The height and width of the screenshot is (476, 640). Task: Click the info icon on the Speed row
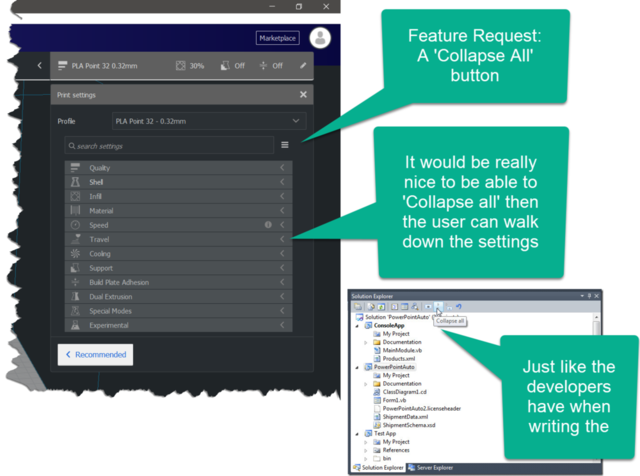click(268, 225)
